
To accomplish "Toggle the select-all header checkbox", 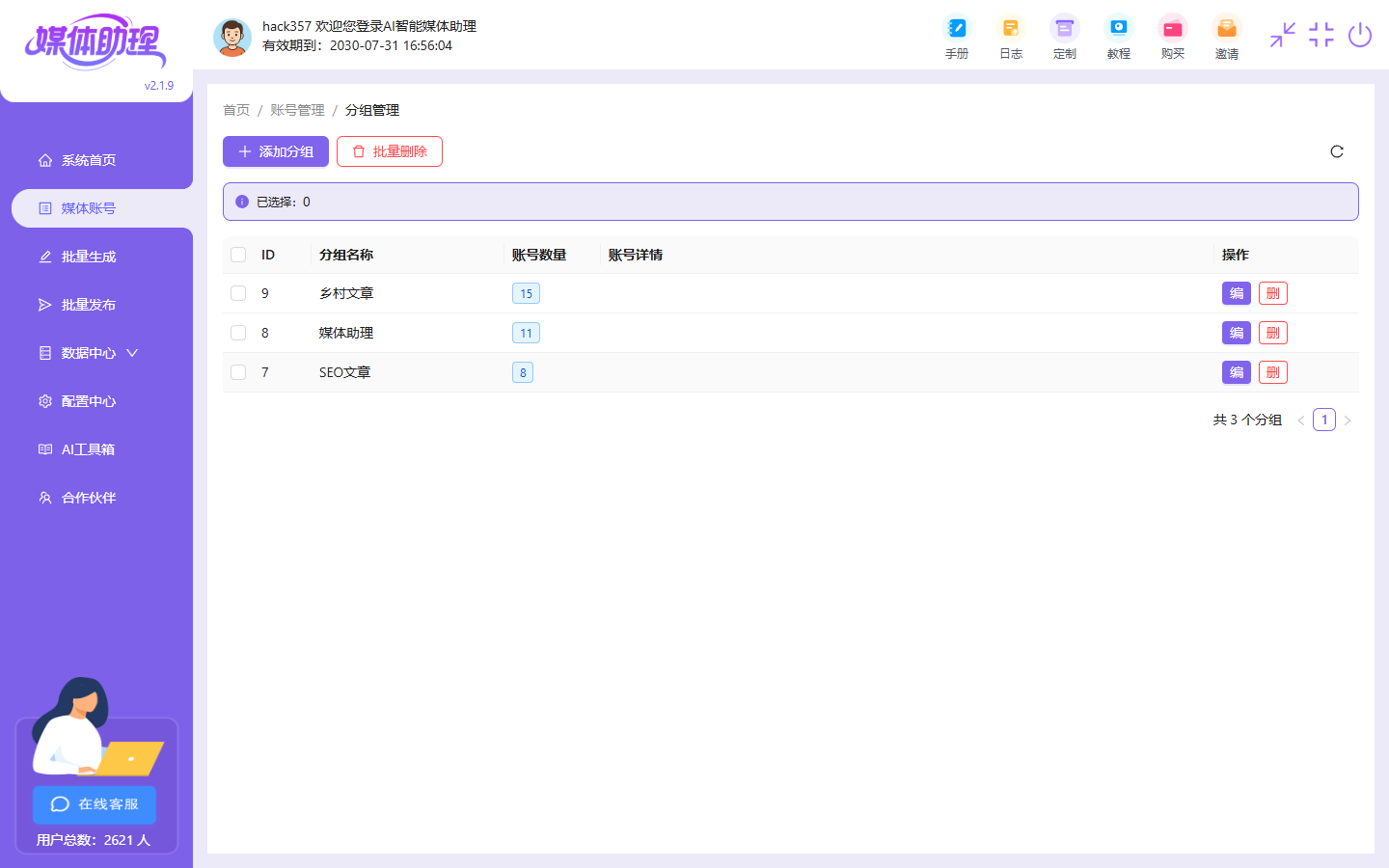I will pyautogui.click(x=238, y=255).
